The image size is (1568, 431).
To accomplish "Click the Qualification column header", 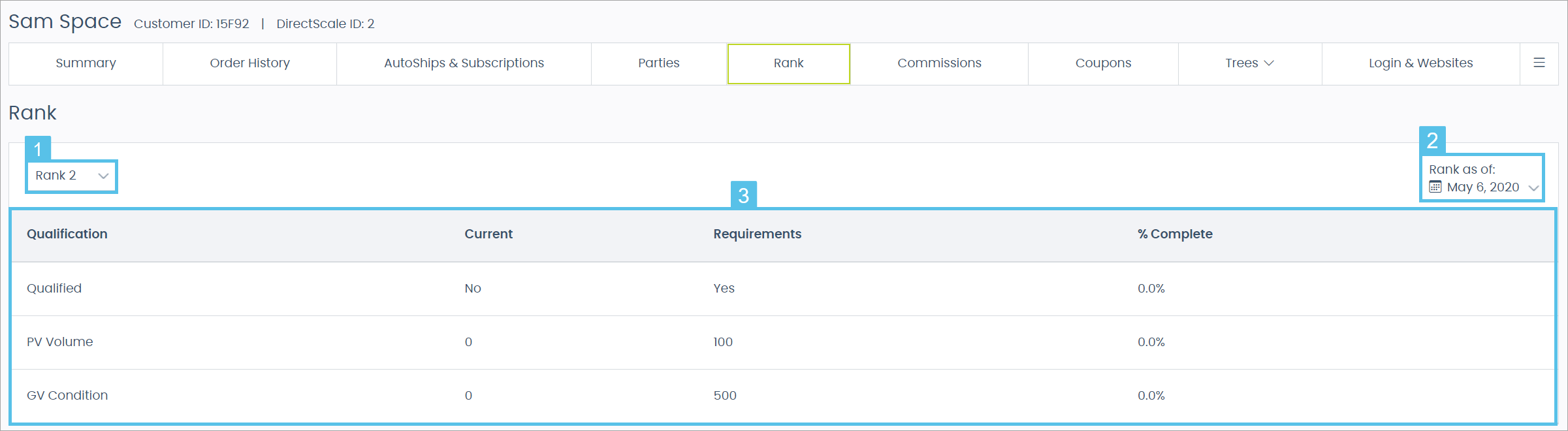I will [x=67, y=234].
